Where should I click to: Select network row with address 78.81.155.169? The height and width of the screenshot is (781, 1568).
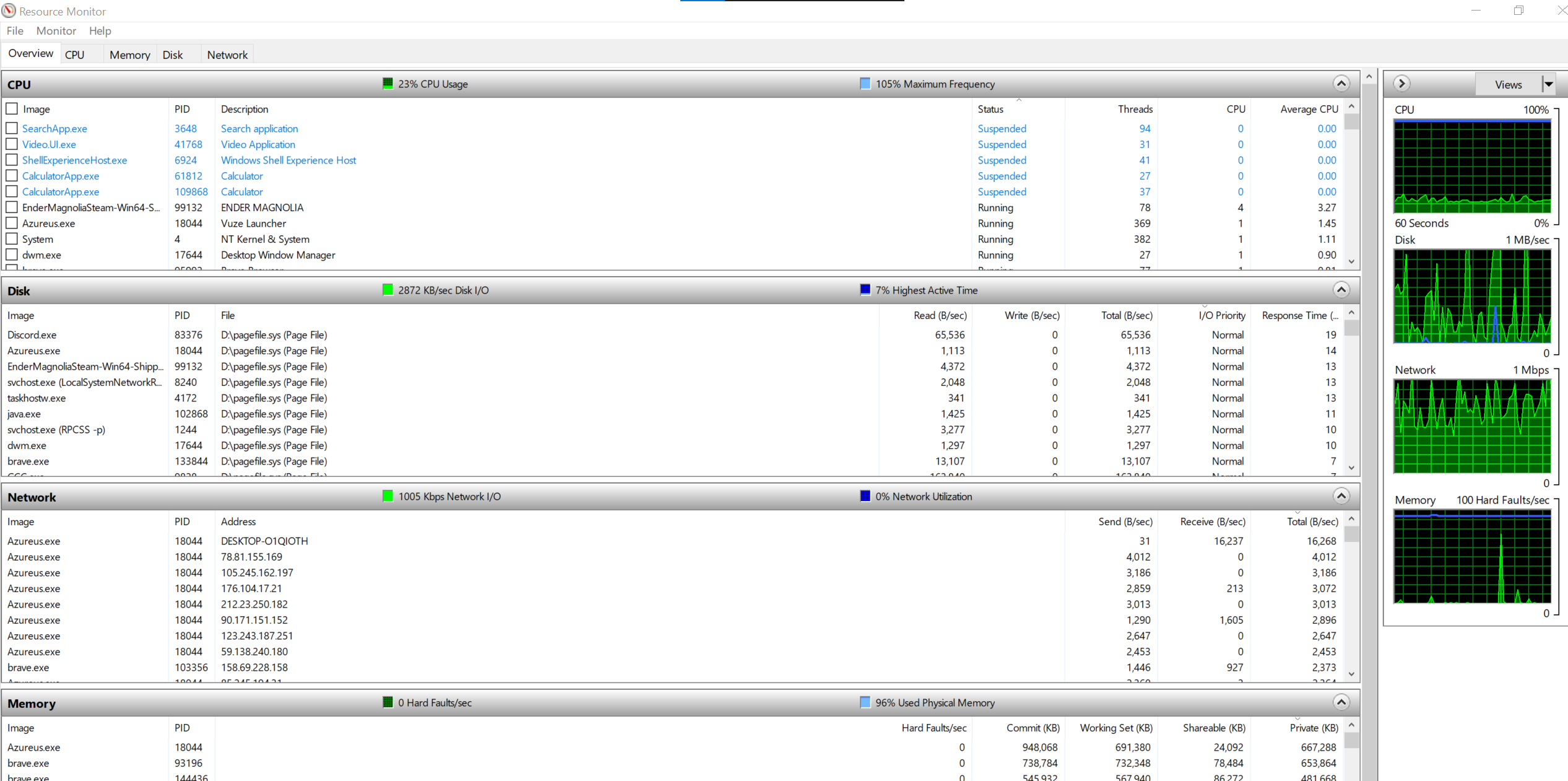point(674,557)
